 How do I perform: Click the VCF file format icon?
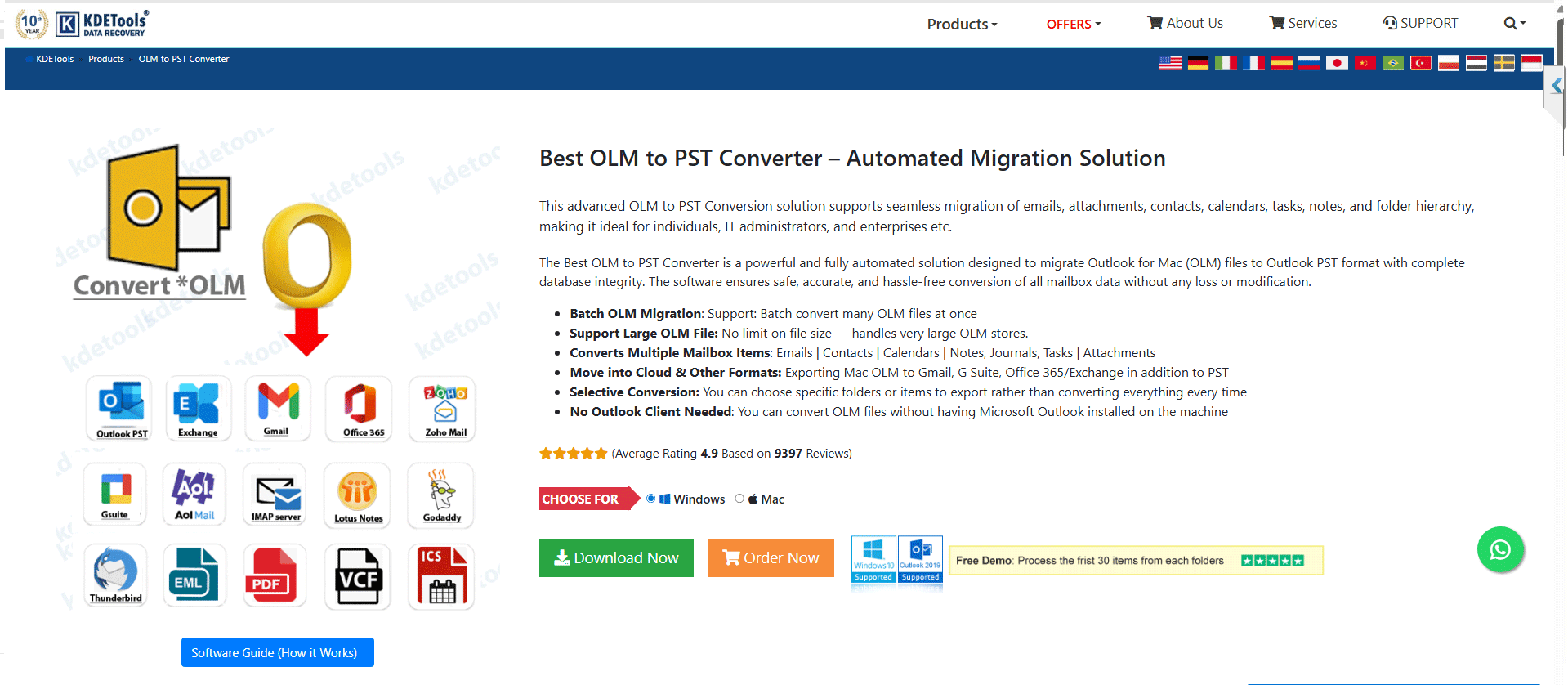tap(358, 577)
